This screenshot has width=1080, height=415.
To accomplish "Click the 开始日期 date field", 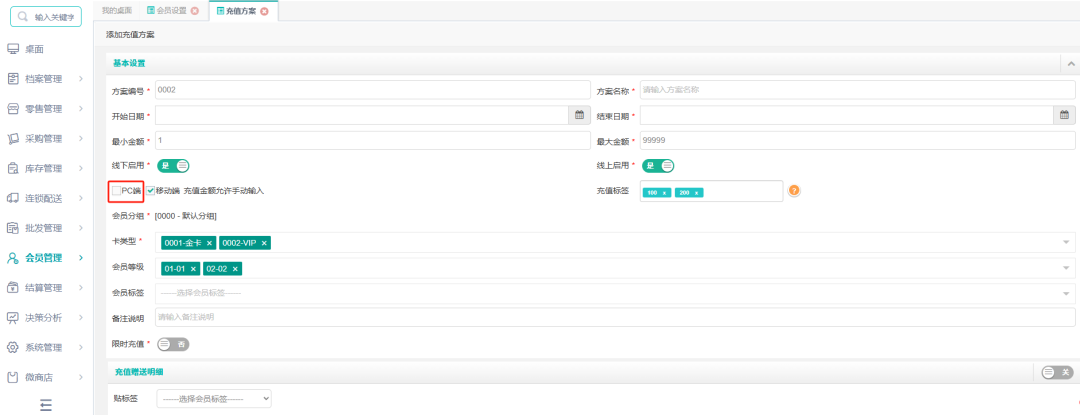I will pos(362,115).
